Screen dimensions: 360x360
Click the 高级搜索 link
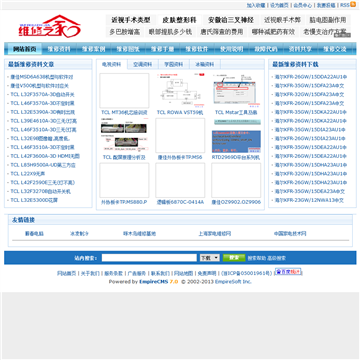pyautogui.click(x=277, y=258)
